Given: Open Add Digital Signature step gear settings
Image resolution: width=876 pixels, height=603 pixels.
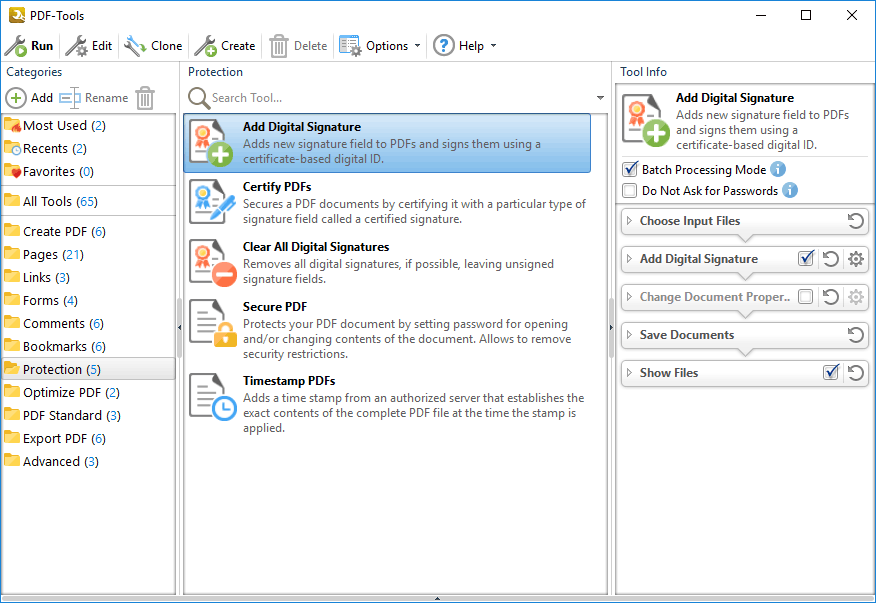Looking at the screenshot, I should [855, 259].
